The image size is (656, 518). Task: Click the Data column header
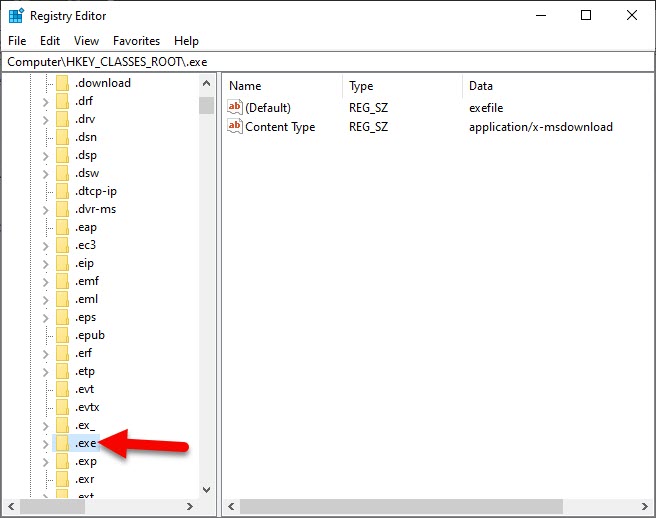coord(481,86)
